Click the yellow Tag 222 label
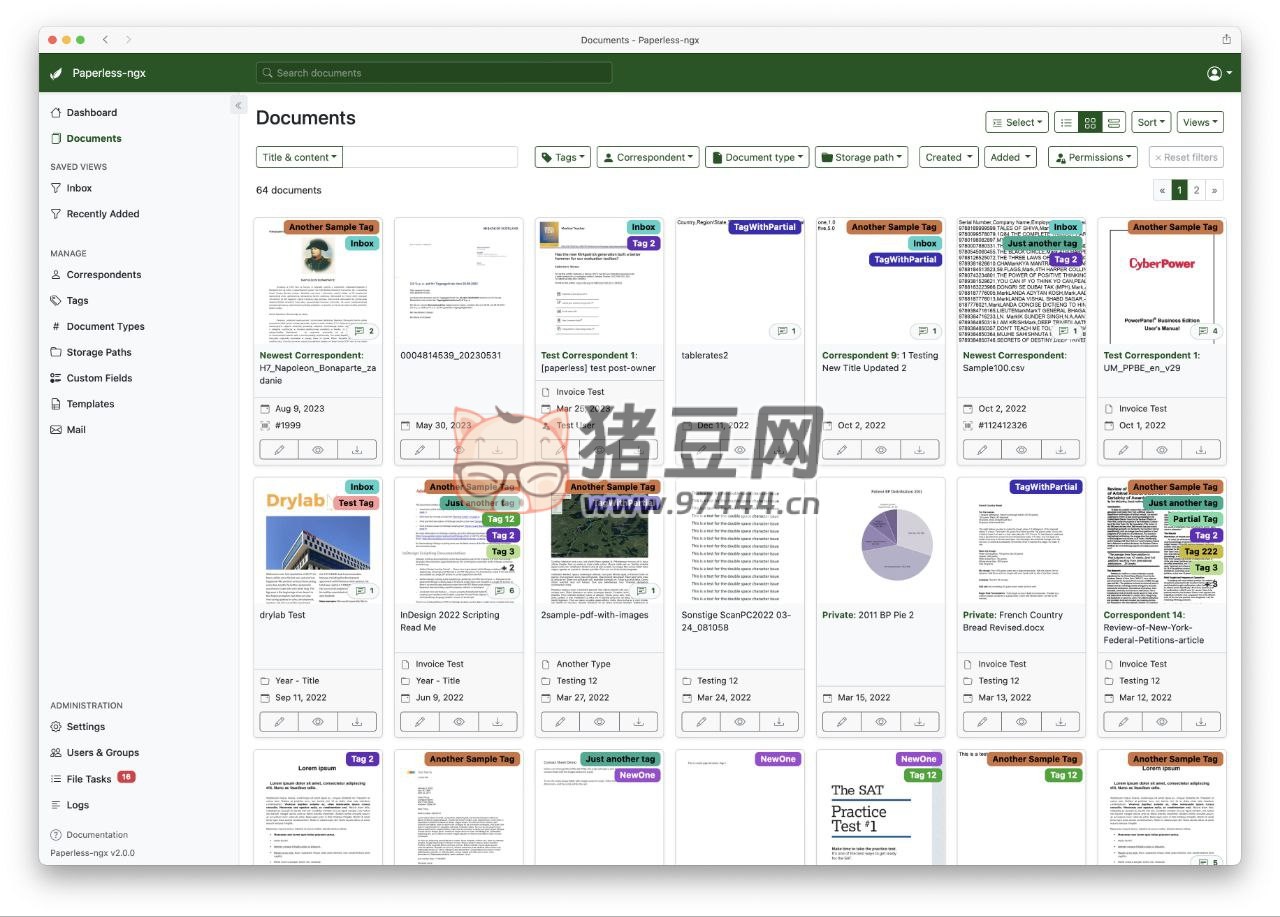The width and height of the screenshot is (1280, 917). (1200, 551)
